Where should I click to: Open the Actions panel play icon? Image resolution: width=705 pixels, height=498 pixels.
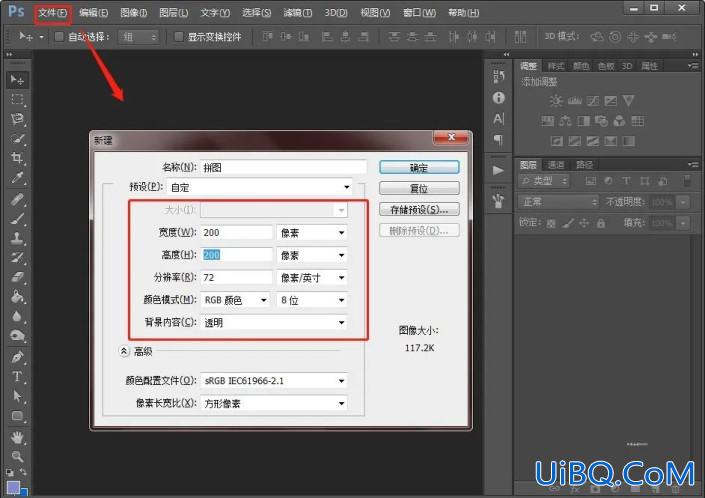coord(498,170)
